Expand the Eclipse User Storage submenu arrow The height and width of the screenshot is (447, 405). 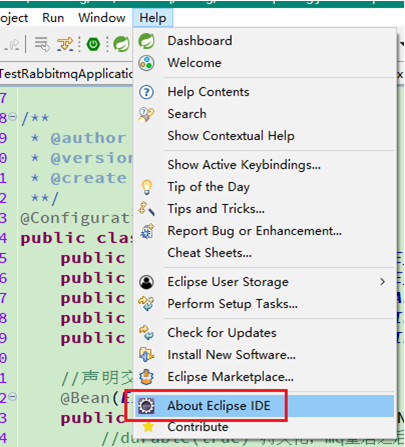click(x=383, y=282)
